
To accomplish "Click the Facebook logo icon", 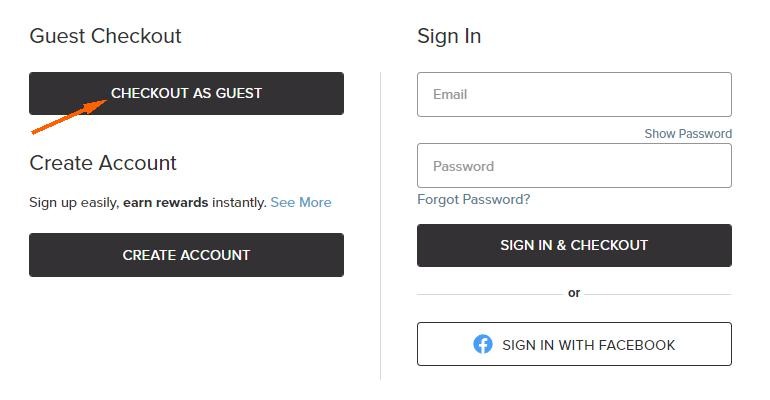I will [x=483, y=345].
